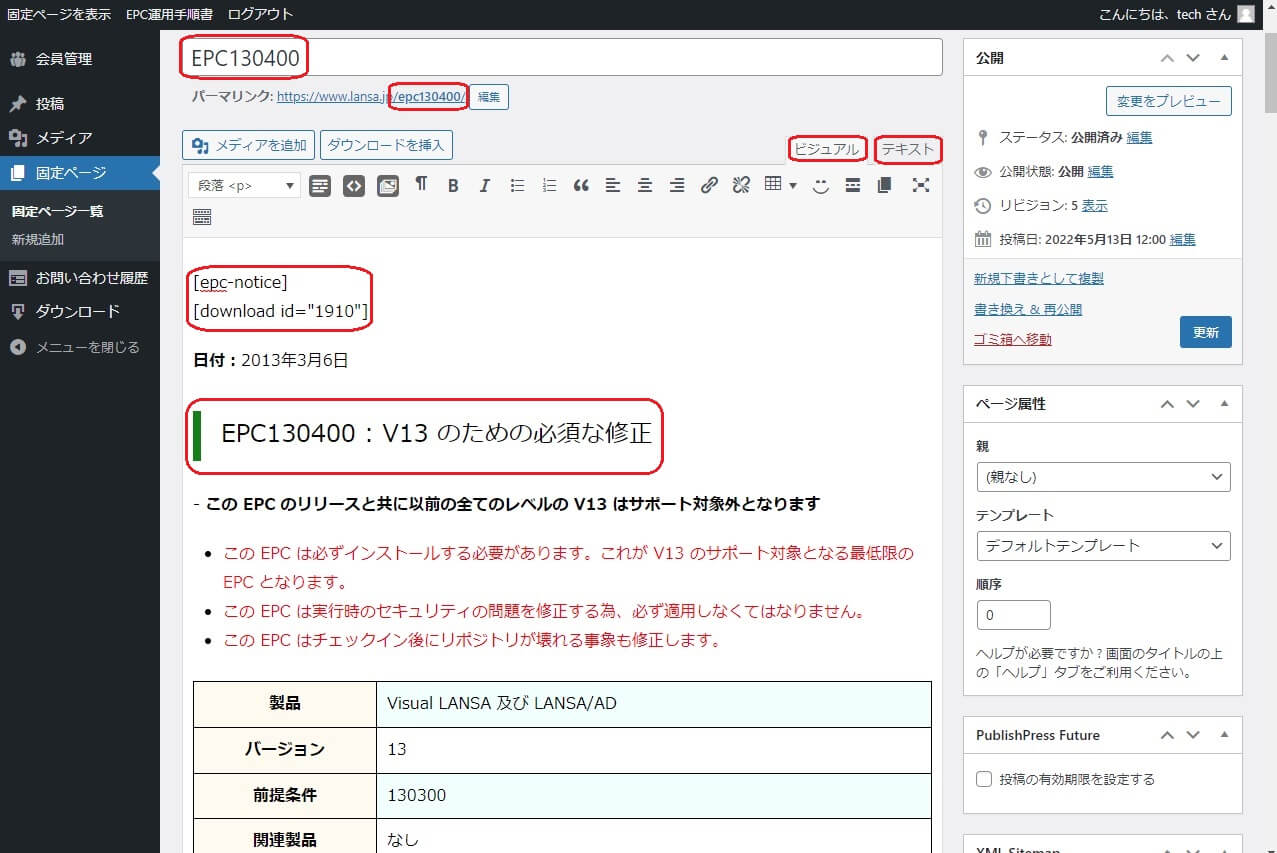Toggle the second toolbar row (keyboard icon)
1277x853 pixels.
point(202,216)
